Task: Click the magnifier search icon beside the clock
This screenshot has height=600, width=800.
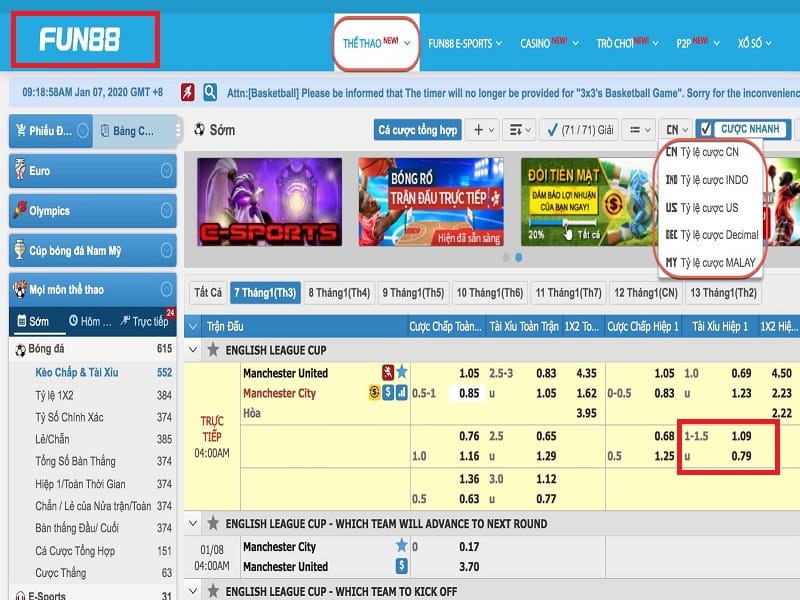Action: pyautogui.click(x=210, y=92)
